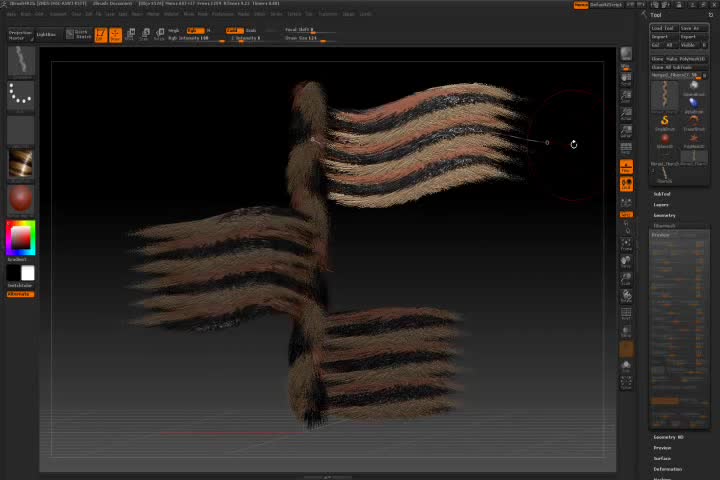Click the Load Tool button
The height and width of the screenshot is (480, 720).
click(x=664, y=28)
